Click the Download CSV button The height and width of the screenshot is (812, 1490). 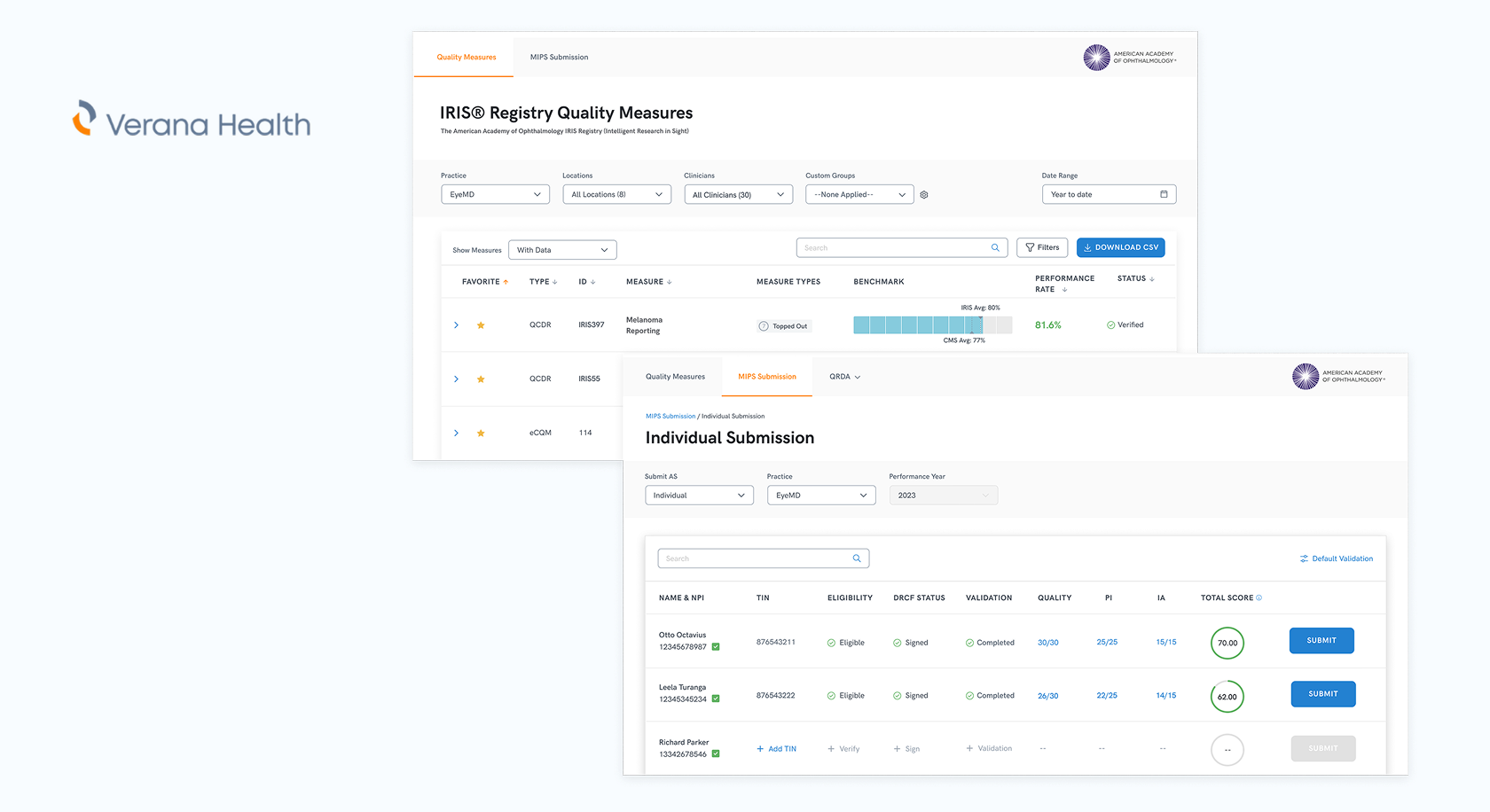tap(1121, 247)
